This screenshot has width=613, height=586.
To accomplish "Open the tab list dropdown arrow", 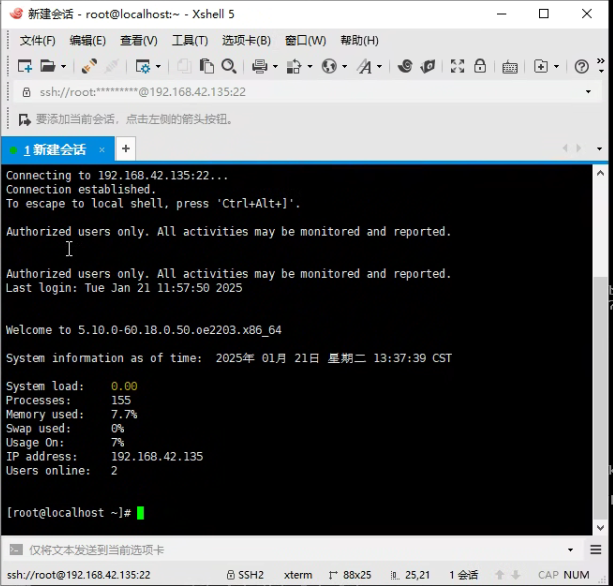I will point(599,149).
